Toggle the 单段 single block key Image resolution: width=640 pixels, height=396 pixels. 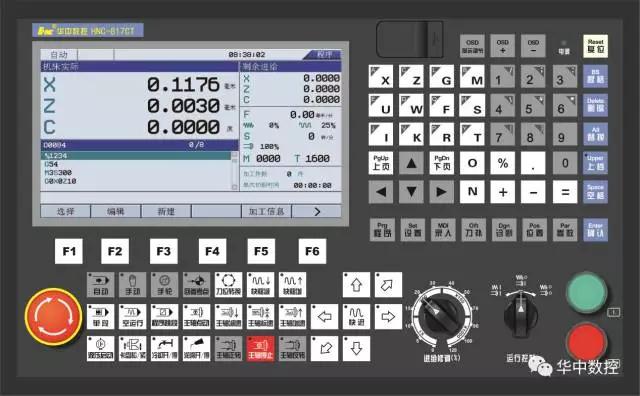click(x=100, y=316)
